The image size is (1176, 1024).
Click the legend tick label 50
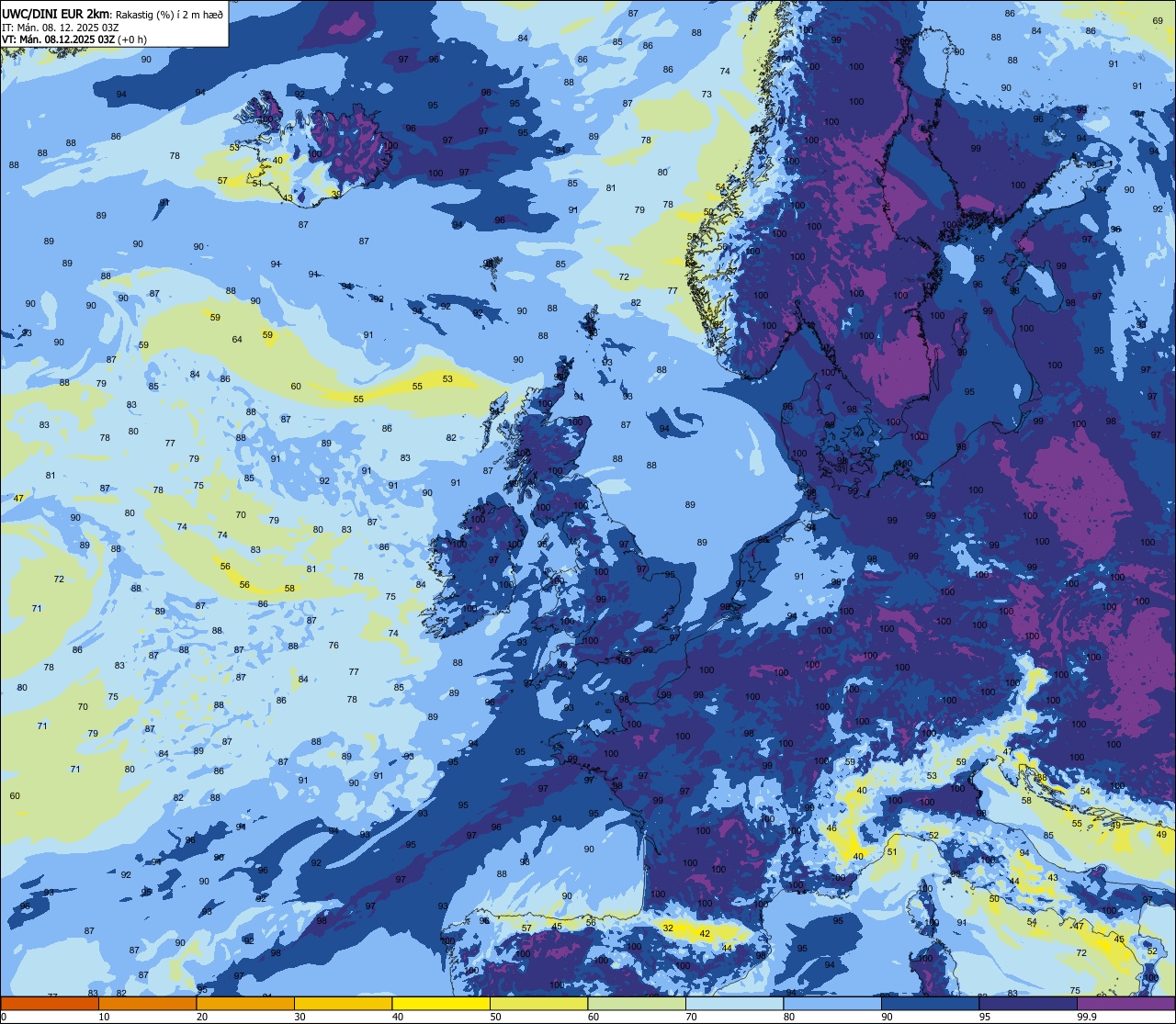495,1017
